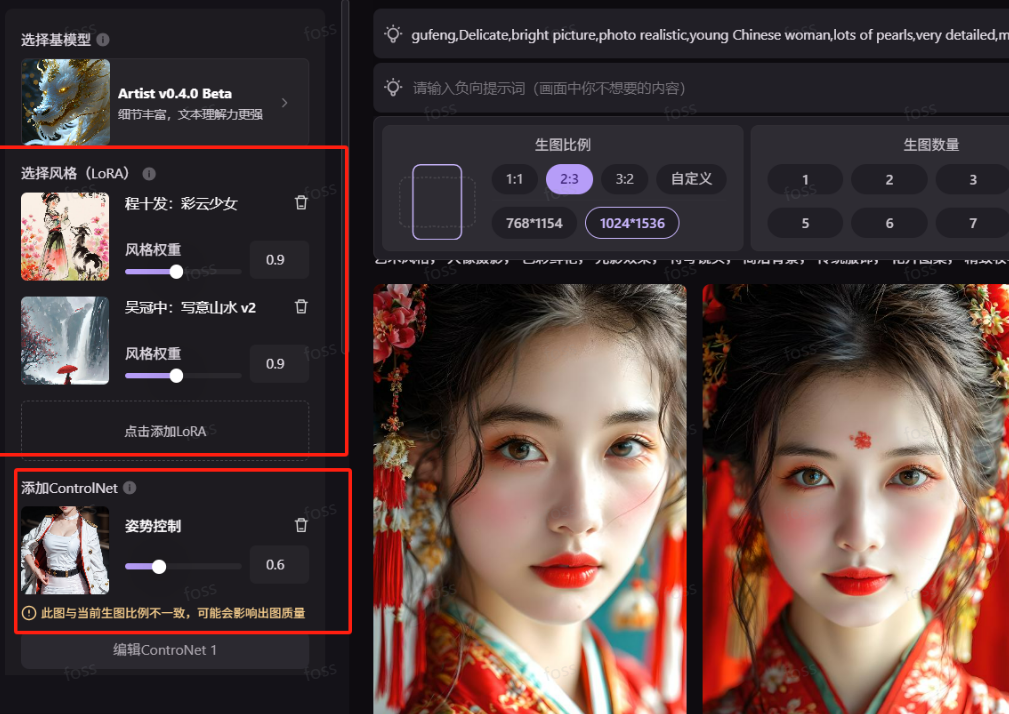Click the 姿势控制 weight slider handle
Screen dimensions: 1009x714
159,566
